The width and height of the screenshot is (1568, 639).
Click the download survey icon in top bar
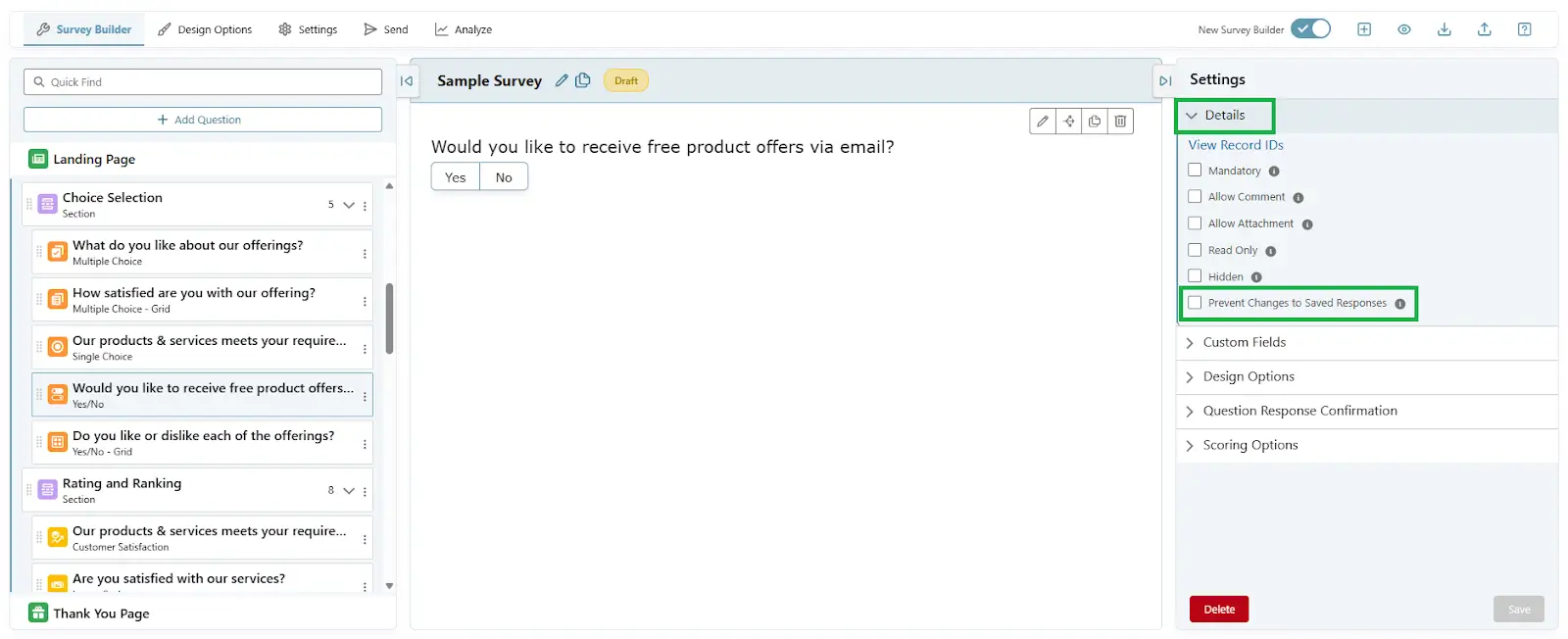[1445, 29]
